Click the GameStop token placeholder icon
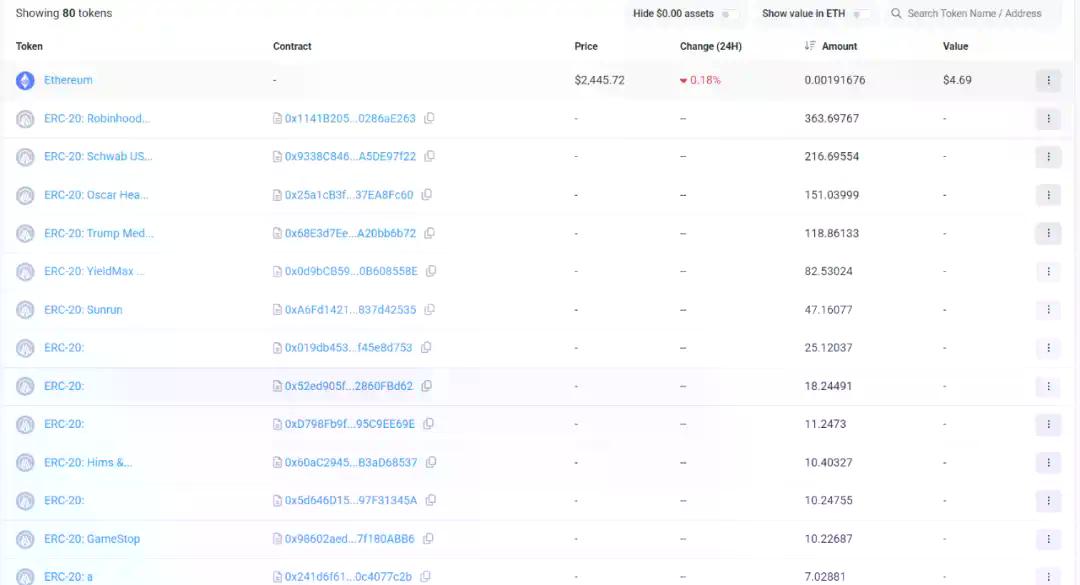The height and width of the screenshot is (585, 1080). click(25, 540)
